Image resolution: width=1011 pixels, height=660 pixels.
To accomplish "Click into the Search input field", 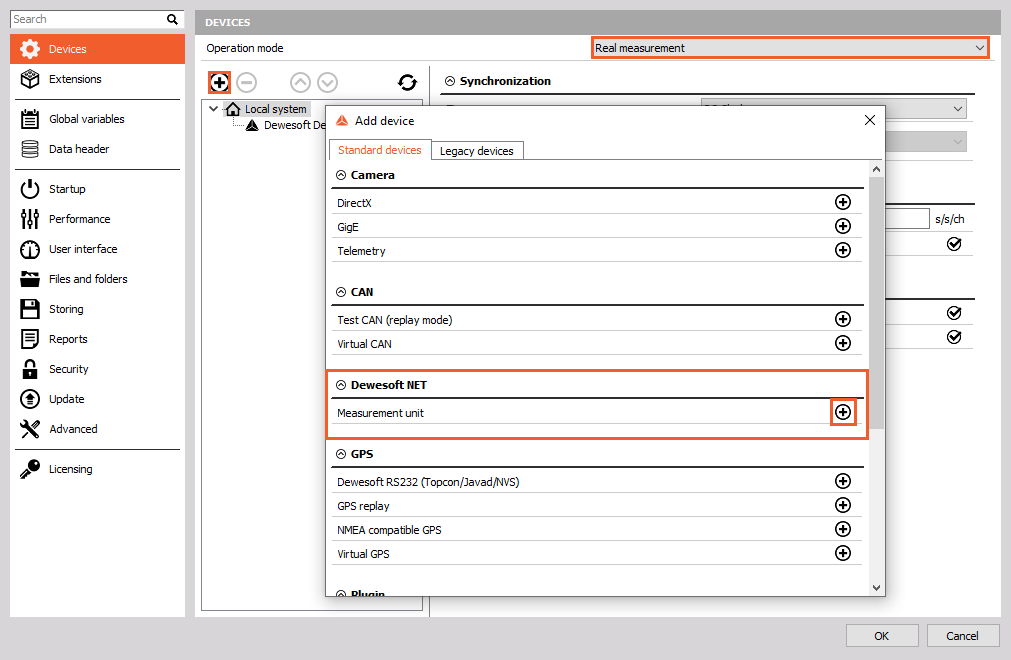I will [x=88, y=19].
